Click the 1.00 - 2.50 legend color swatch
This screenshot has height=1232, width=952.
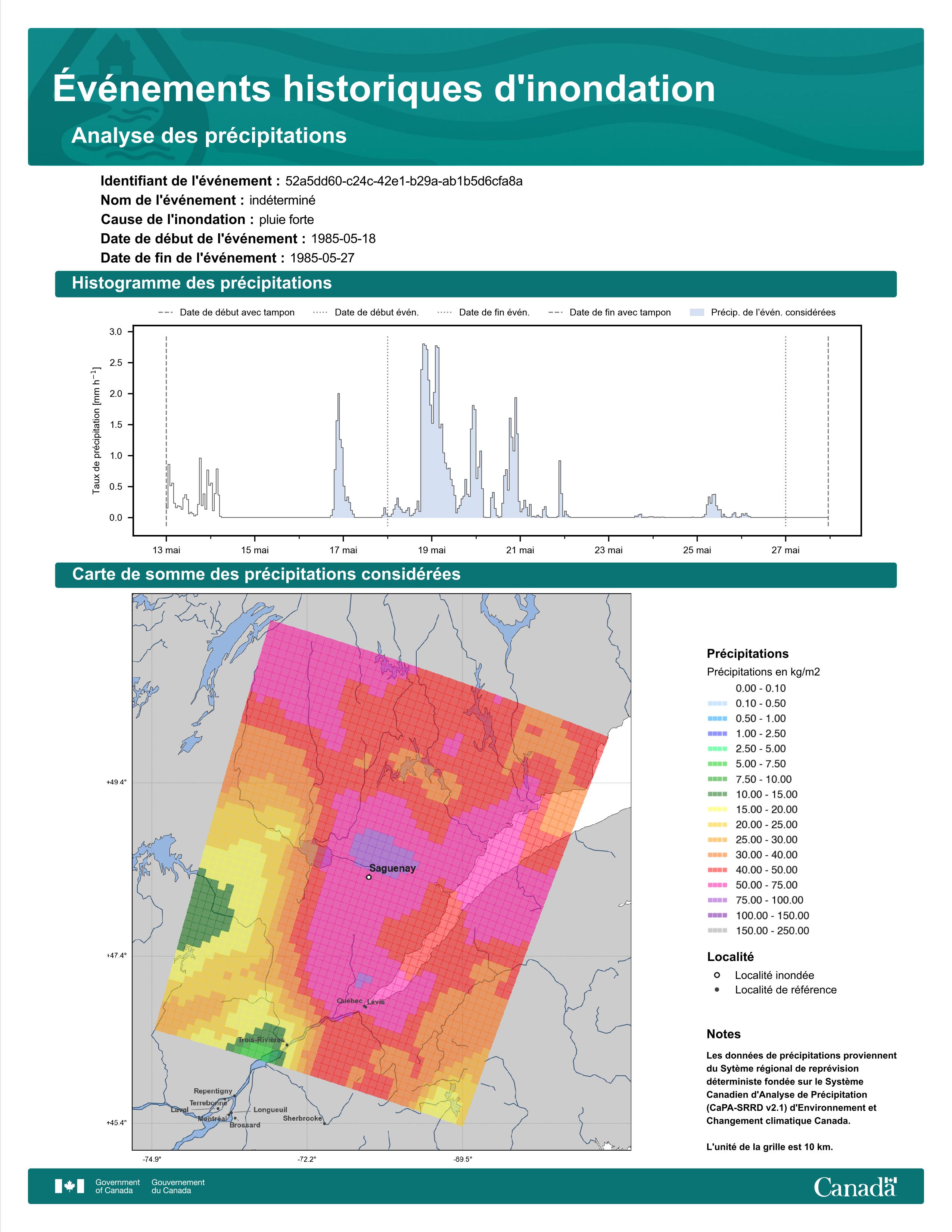(x=718, y=734)
